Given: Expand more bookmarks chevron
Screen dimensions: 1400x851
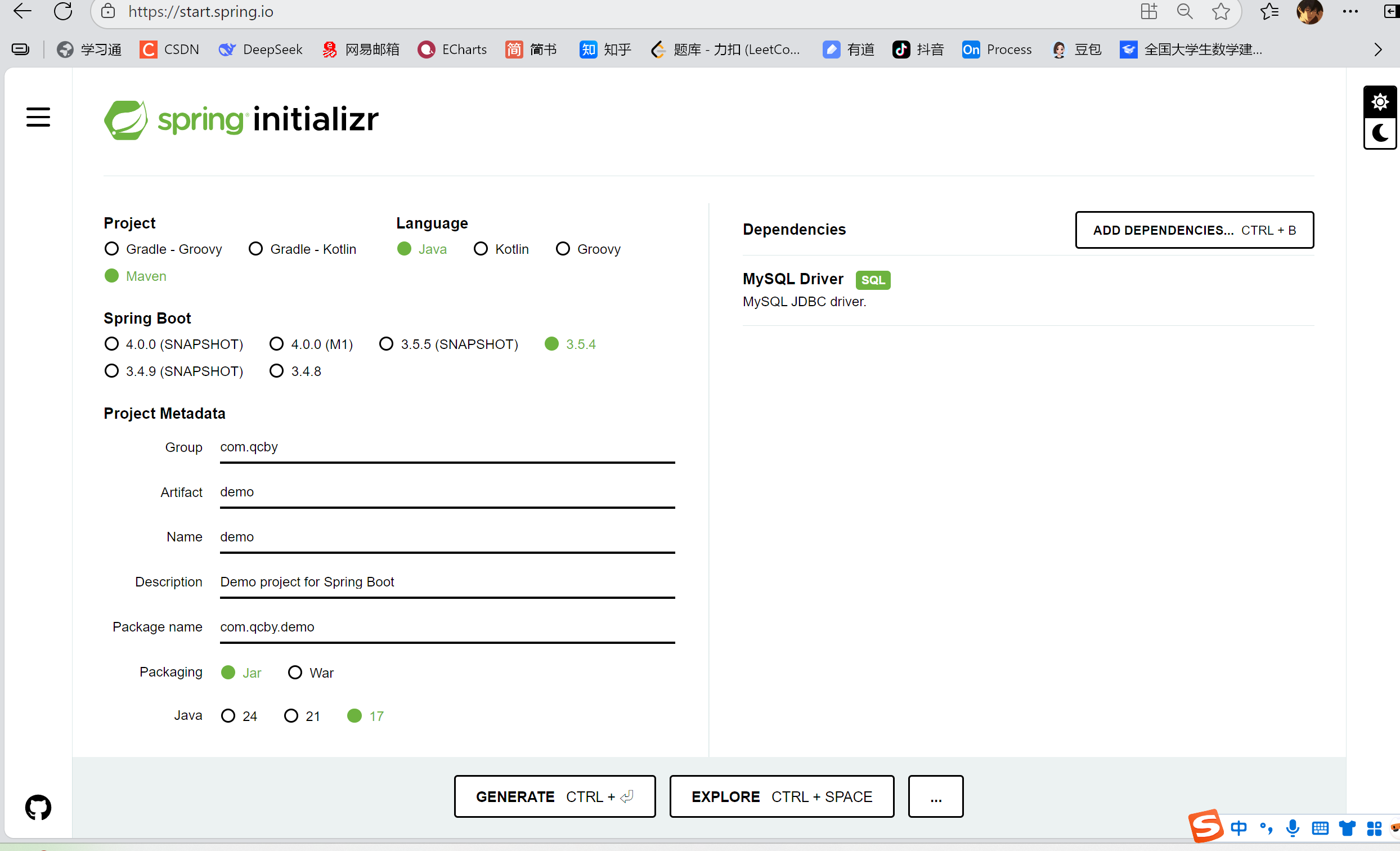Looking at the screenshot, I should 1378,50.
